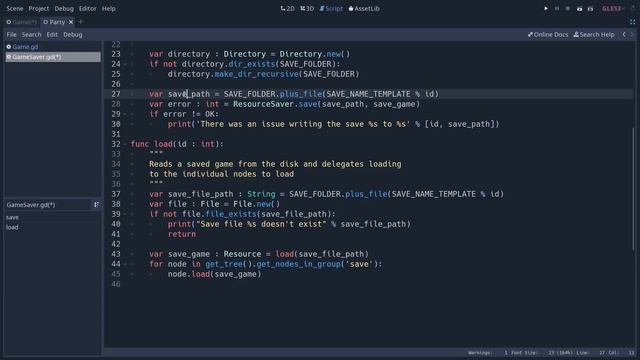Click 'file_exists' on line 39
Screen dimensions: 640x360
click(x=231, y=214)
